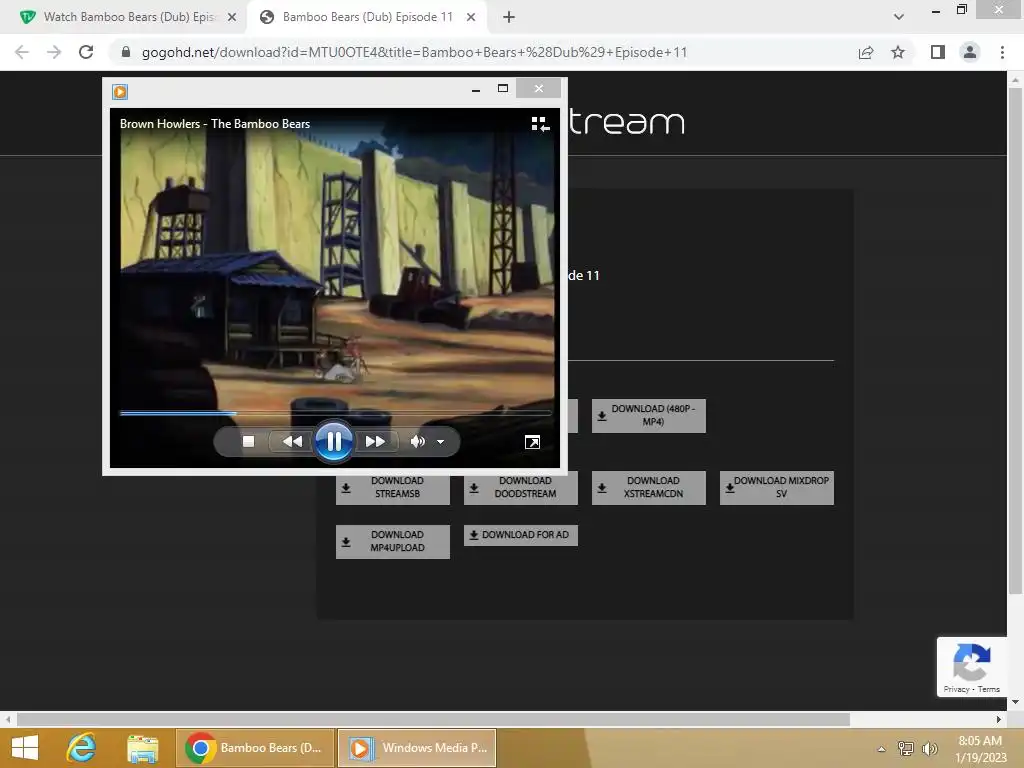Stop playback in Windows Media Player
The width and height of the screenshot is (1024, 768).
pyautogui.click(x=248, y=441)
